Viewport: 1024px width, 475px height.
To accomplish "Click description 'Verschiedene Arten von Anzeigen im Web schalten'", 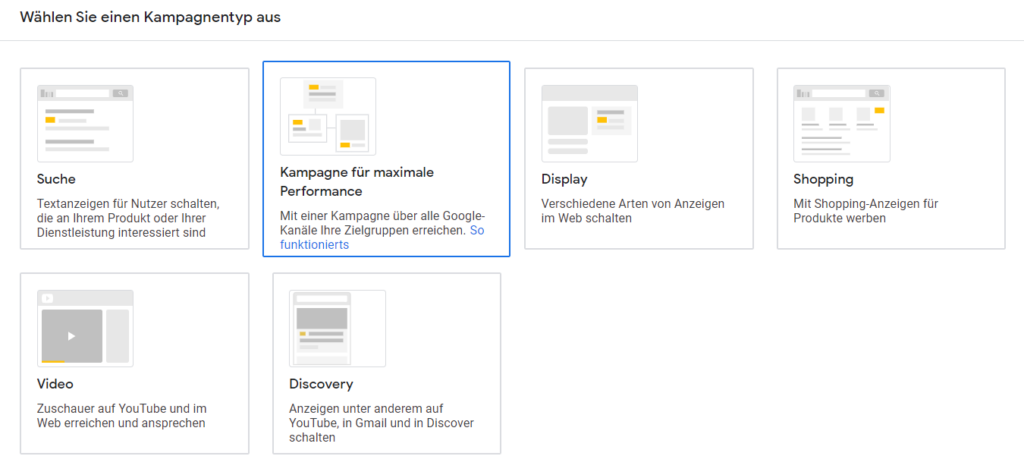I will [633, 210].
